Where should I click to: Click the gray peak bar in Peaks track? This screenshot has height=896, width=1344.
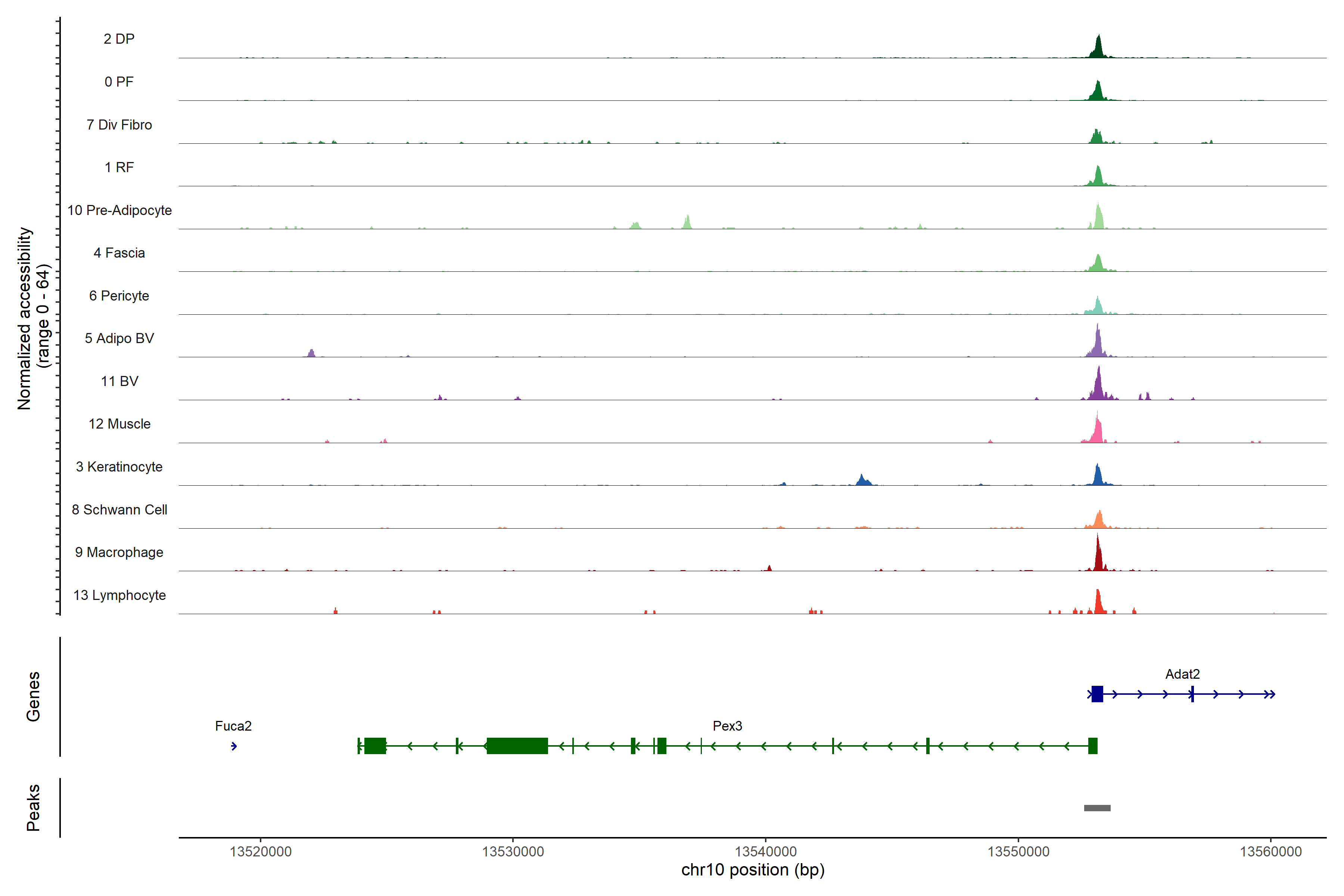click(x=1097, y=808)
